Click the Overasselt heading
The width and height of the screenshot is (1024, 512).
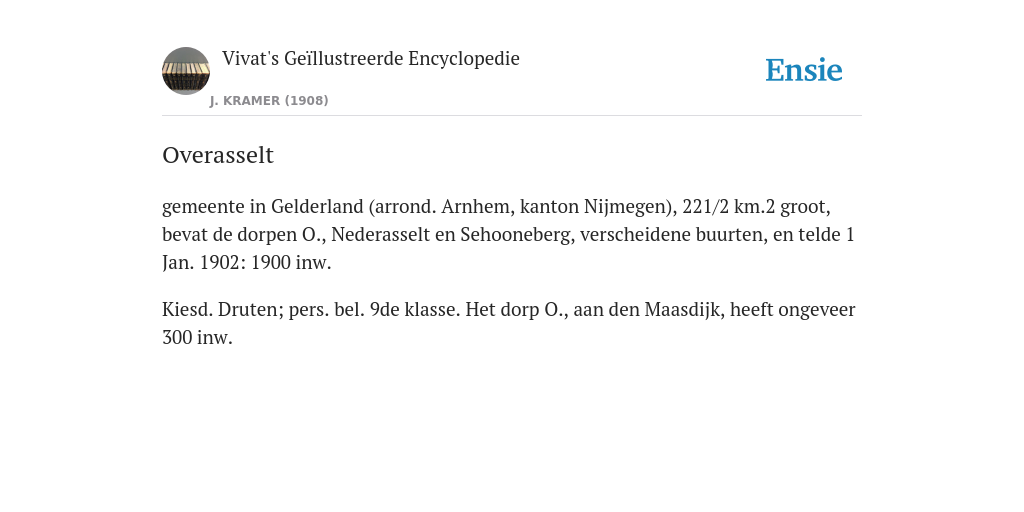point(217,155)
